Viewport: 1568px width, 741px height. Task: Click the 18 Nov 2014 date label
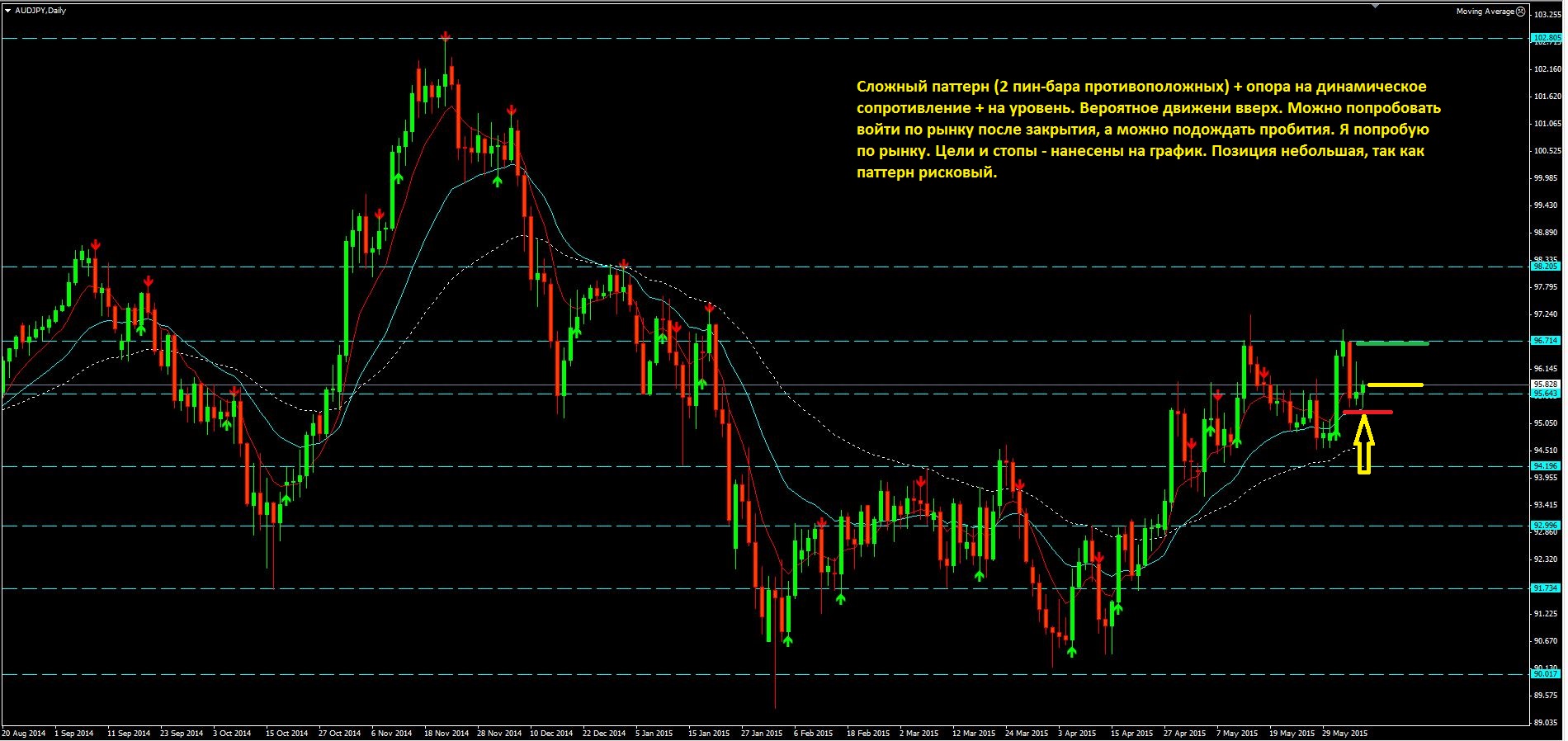coord(446,734)
